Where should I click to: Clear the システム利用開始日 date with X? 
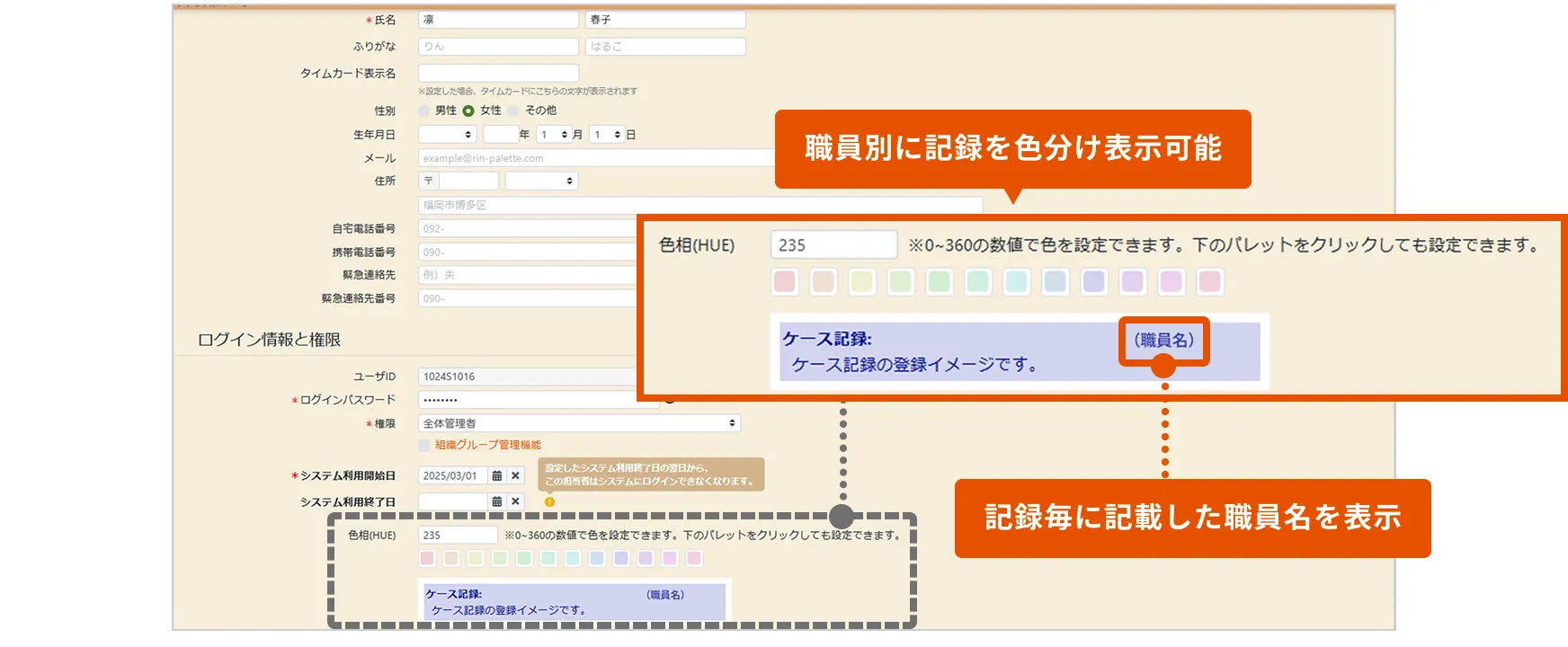[516, 476]
